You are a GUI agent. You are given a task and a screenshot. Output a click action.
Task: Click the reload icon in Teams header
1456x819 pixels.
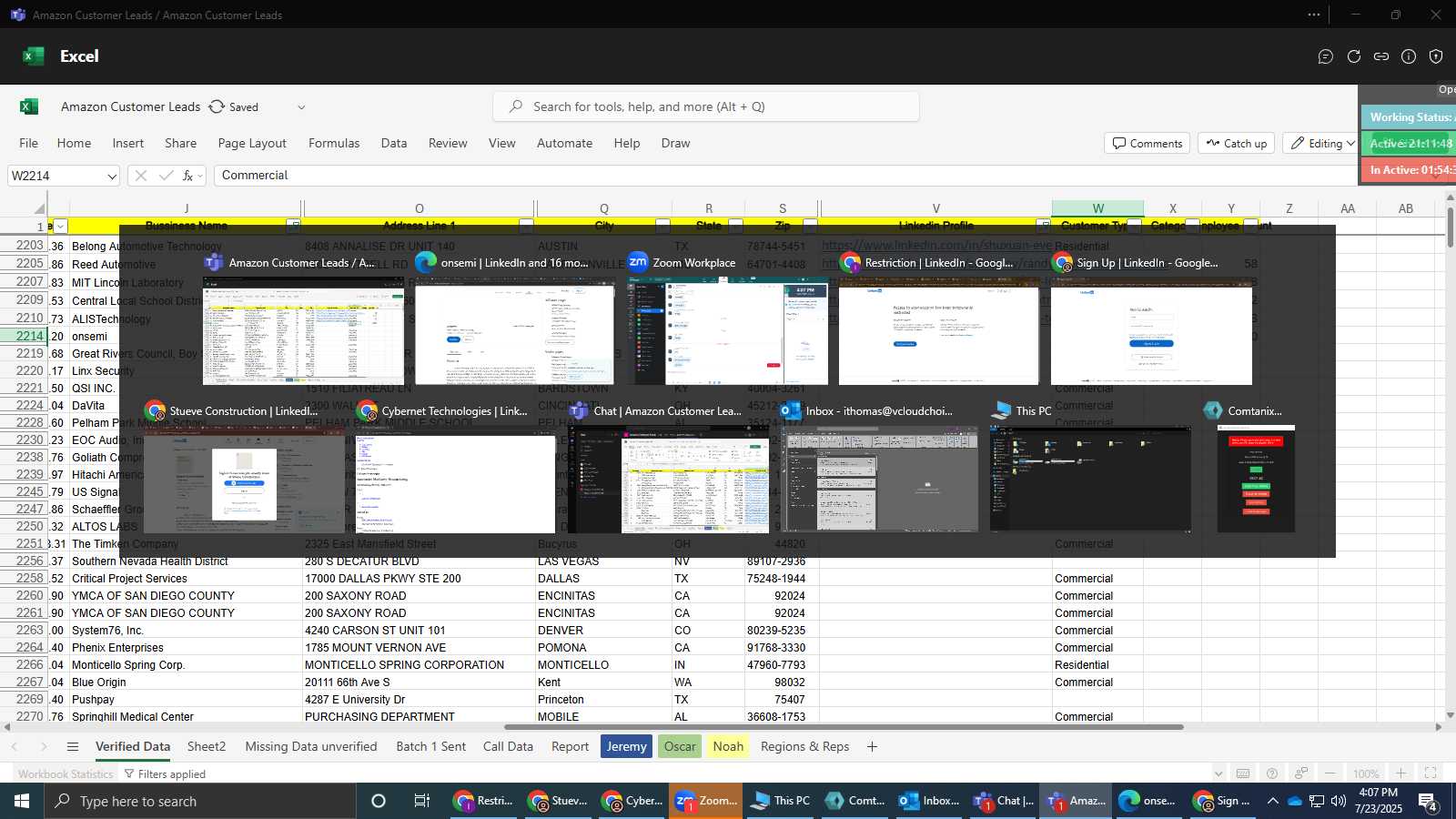click(1354, 56)
